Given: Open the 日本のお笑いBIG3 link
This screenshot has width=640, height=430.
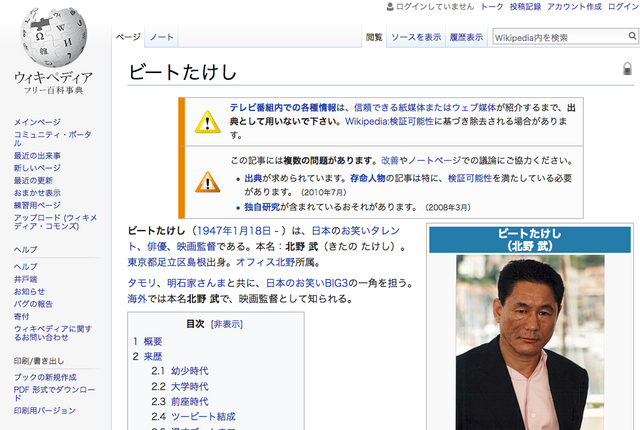Looking at the screenshot, I should 307,283.
